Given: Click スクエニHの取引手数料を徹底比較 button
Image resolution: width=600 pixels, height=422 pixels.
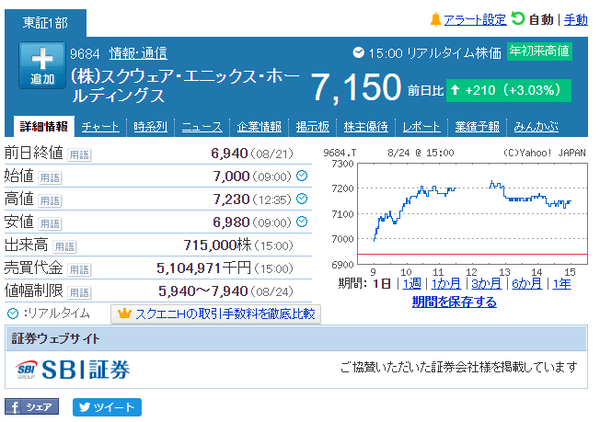Looking at the screenshot, I should tap(216, 314).
